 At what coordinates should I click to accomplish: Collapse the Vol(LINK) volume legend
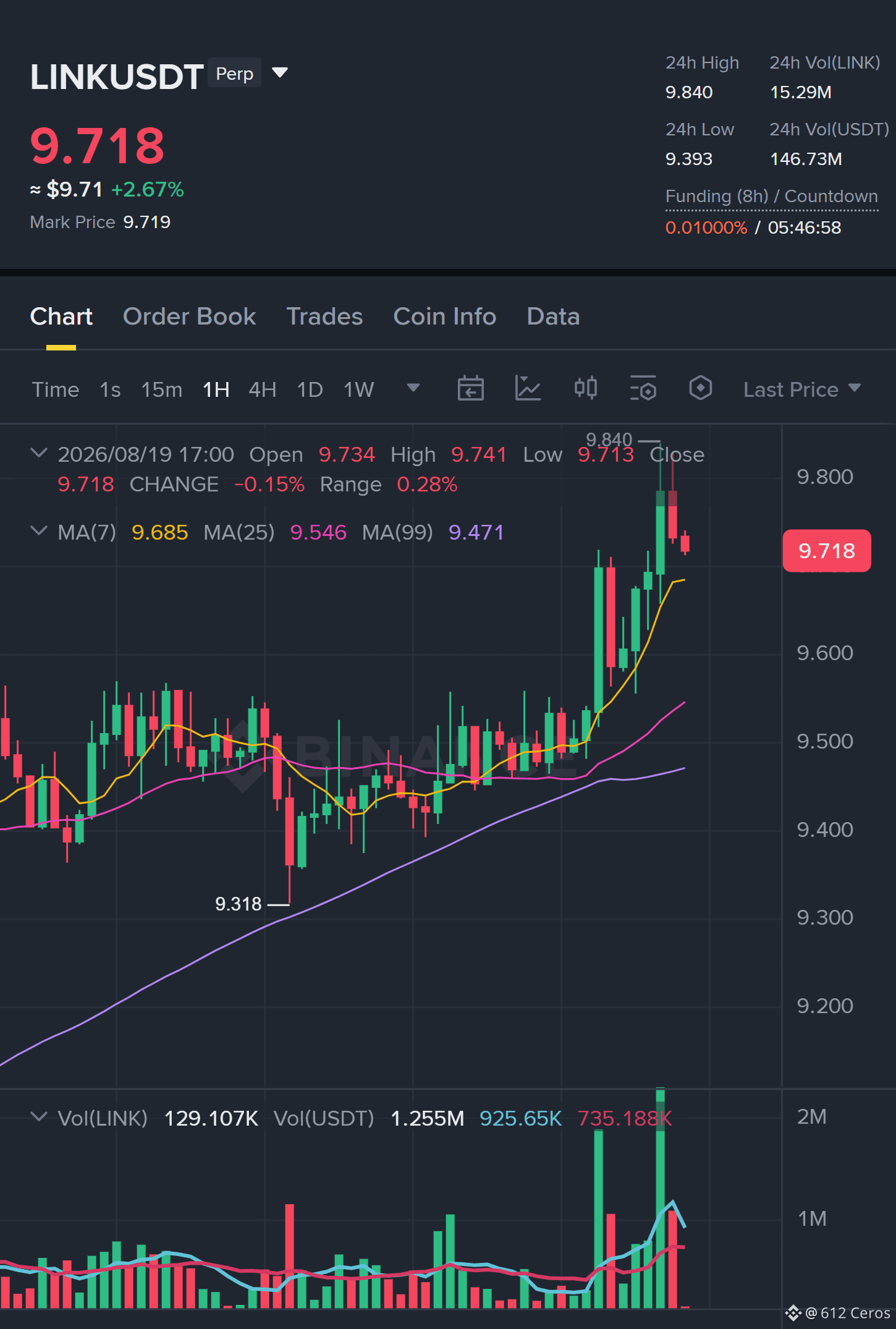39,1117
